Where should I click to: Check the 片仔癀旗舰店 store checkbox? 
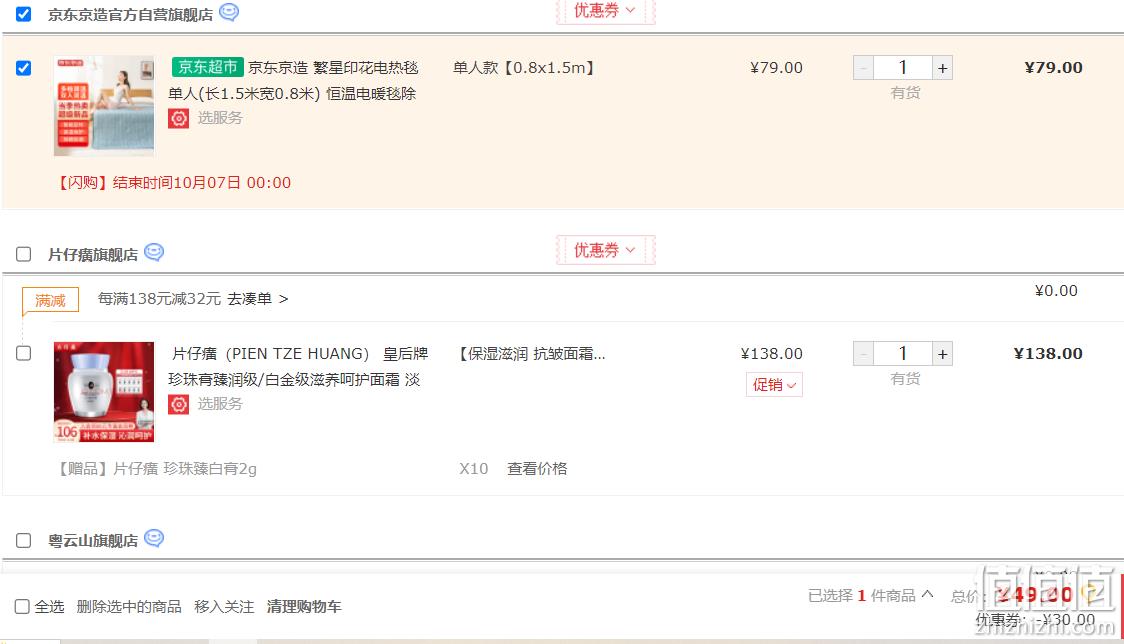pyautogui.click(x=24, y=255)
